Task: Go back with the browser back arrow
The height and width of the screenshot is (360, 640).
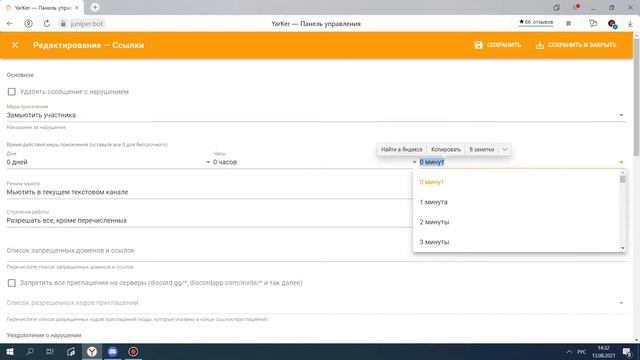Action: (x=10, y=24)
